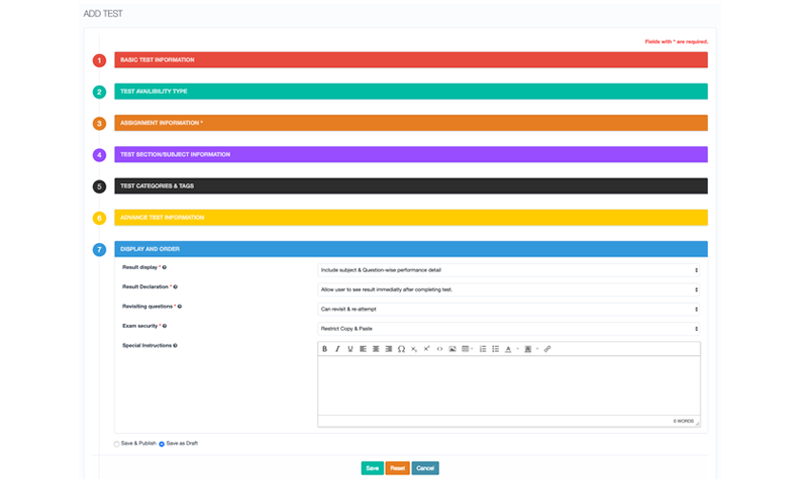Open Revisiting questions dropdown
Image resolution: width=800 pixels, height=480 pixels.
(508, 309)
